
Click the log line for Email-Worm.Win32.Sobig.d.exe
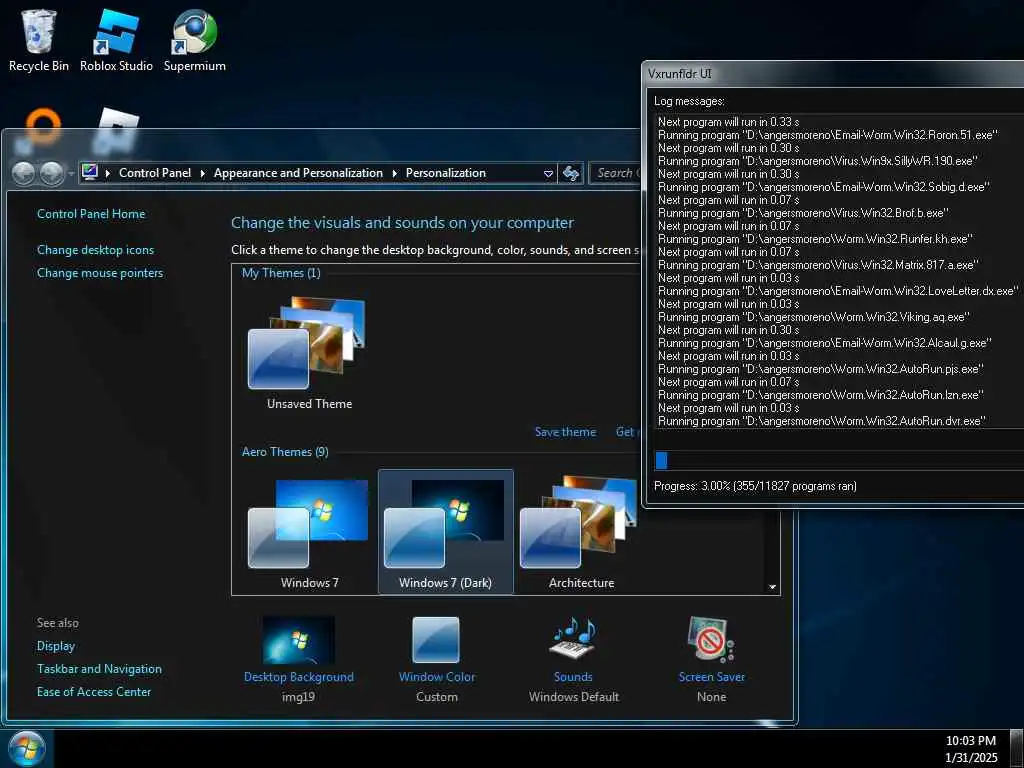(824, 187)
